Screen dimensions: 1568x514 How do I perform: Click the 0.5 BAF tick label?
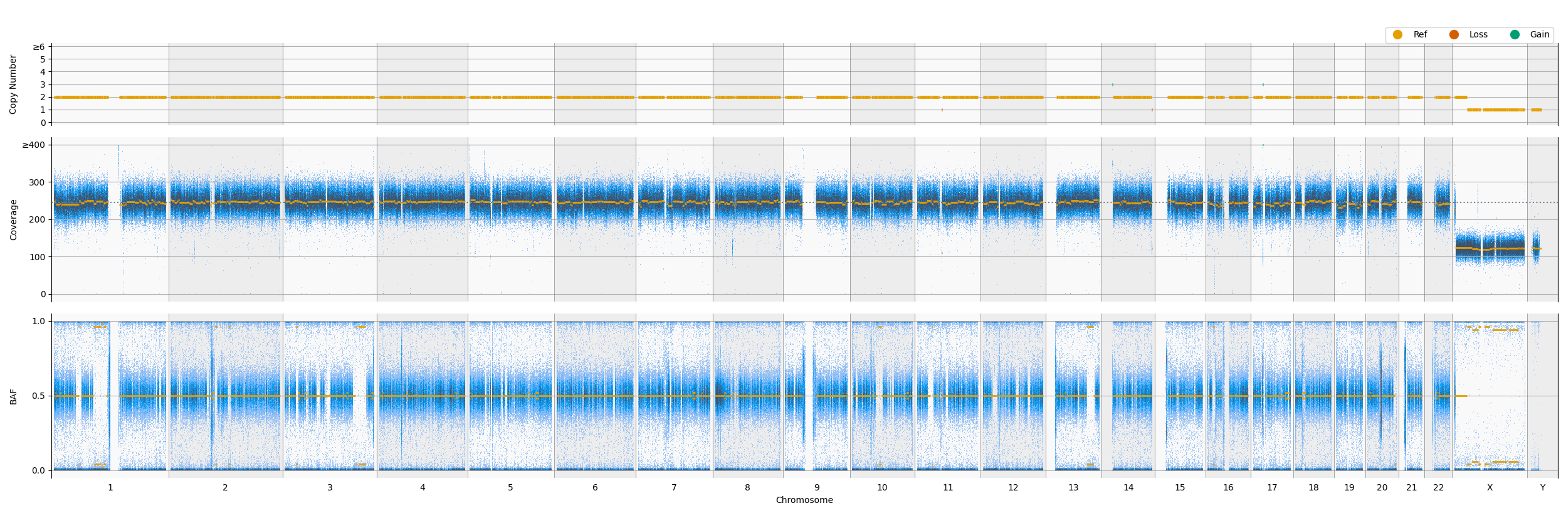pyautogui.click(x=38, y=396)
